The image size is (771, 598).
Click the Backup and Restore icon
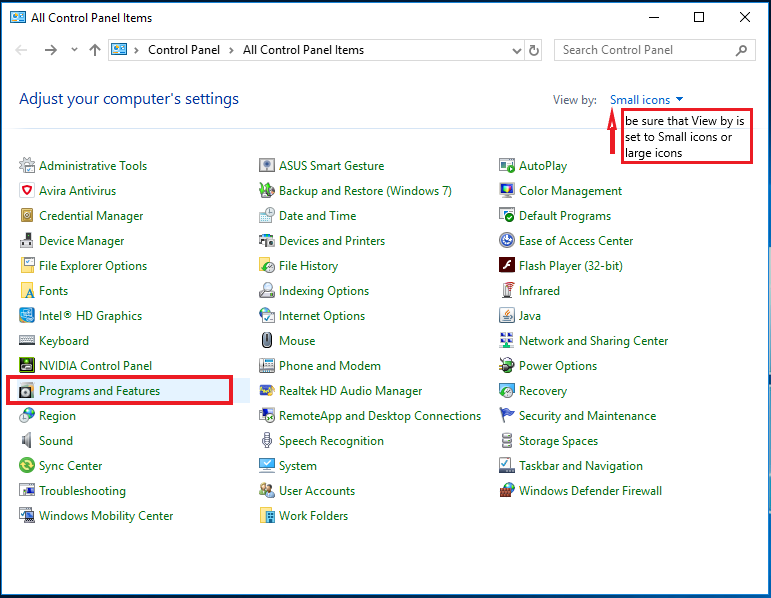(267, 190)
